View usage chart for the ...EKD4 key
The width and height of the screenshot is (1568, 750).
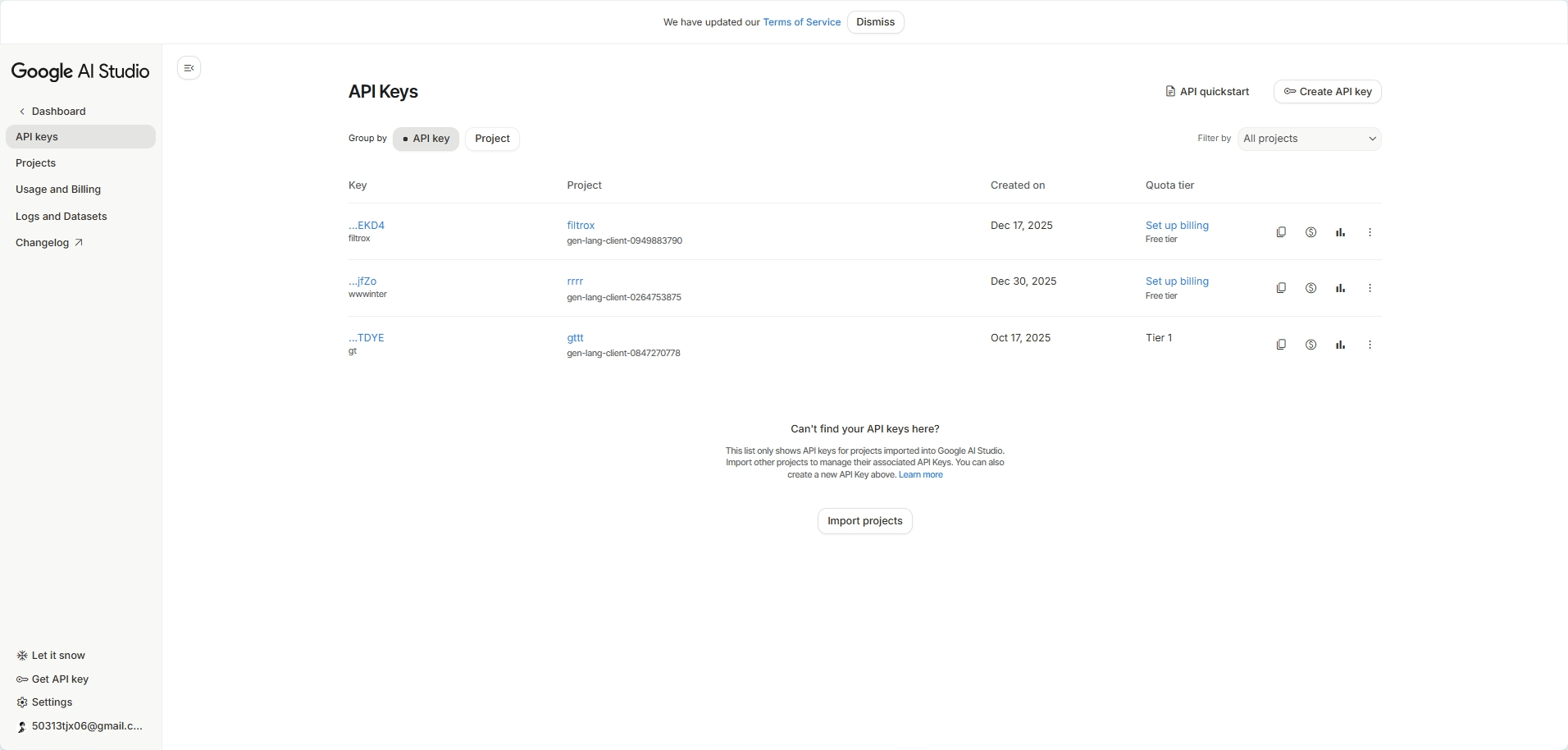(1340, 232)
